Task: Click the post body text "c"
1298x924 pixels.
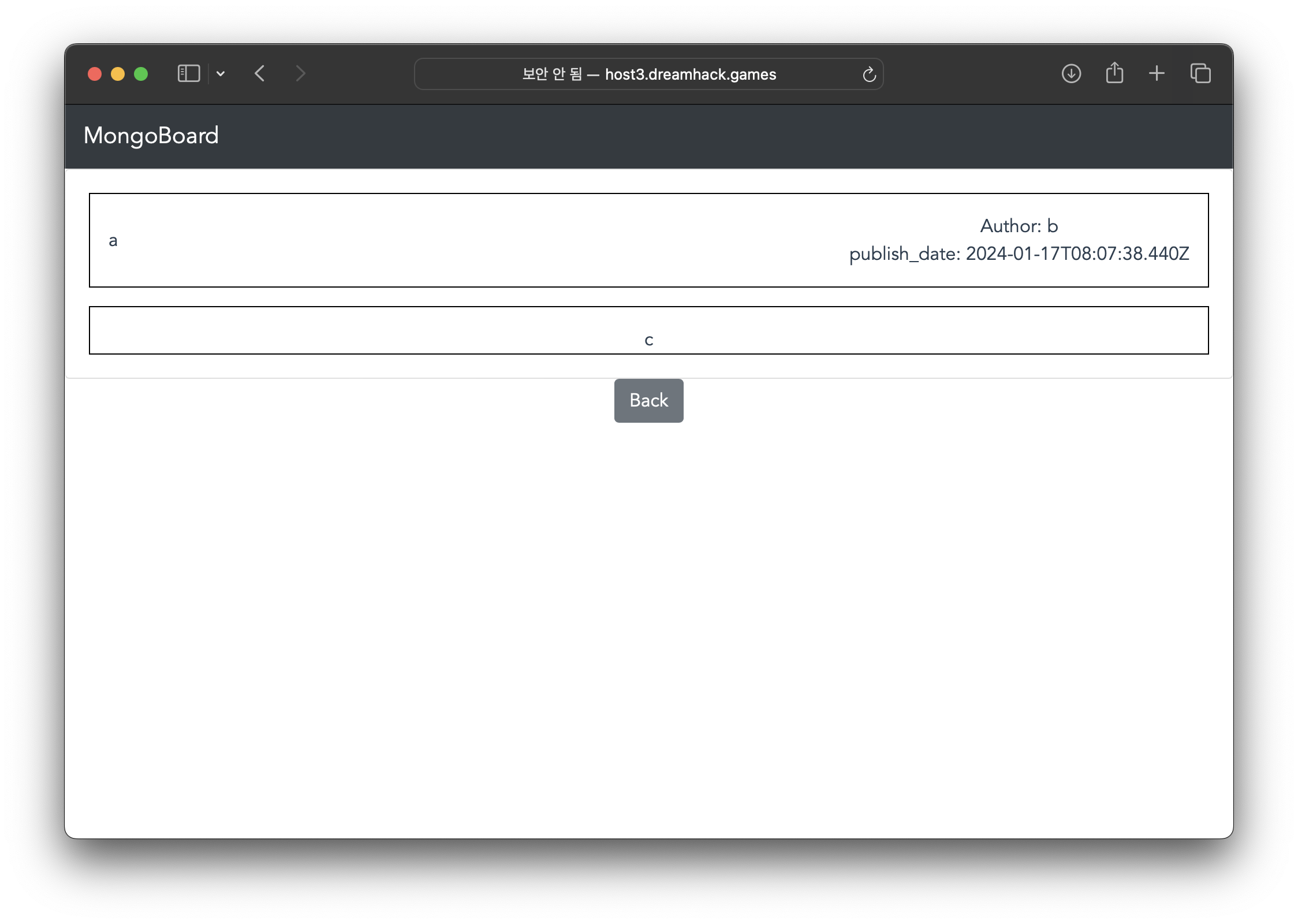Action: [x=648, y=340]
